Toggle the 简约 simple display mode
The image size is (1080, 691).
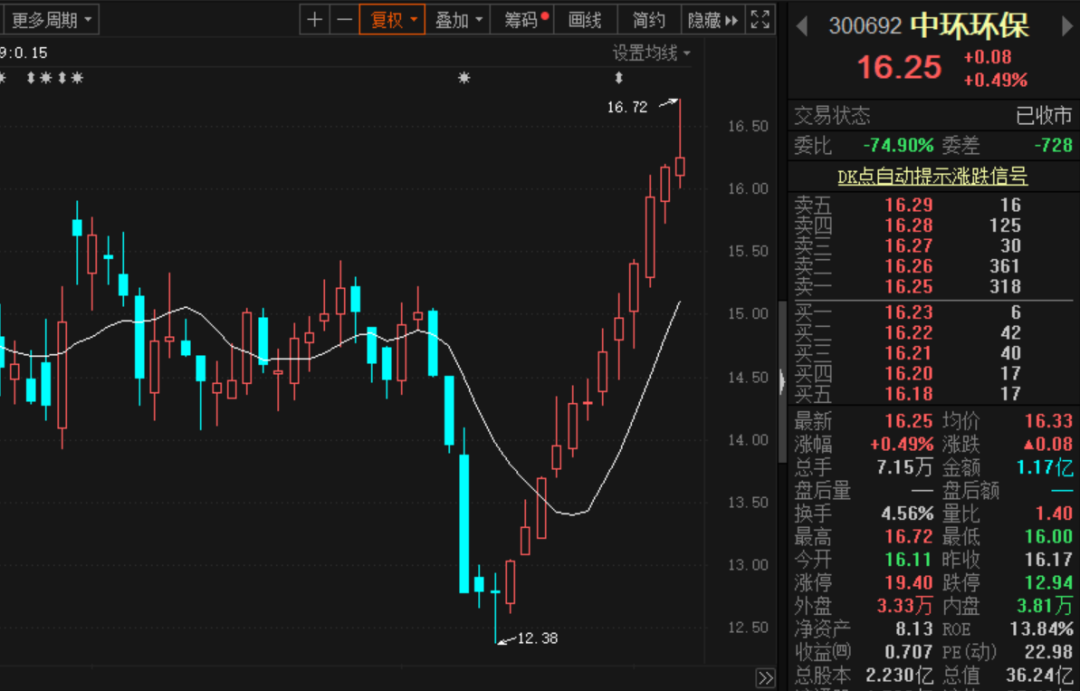tap(648, 19)
